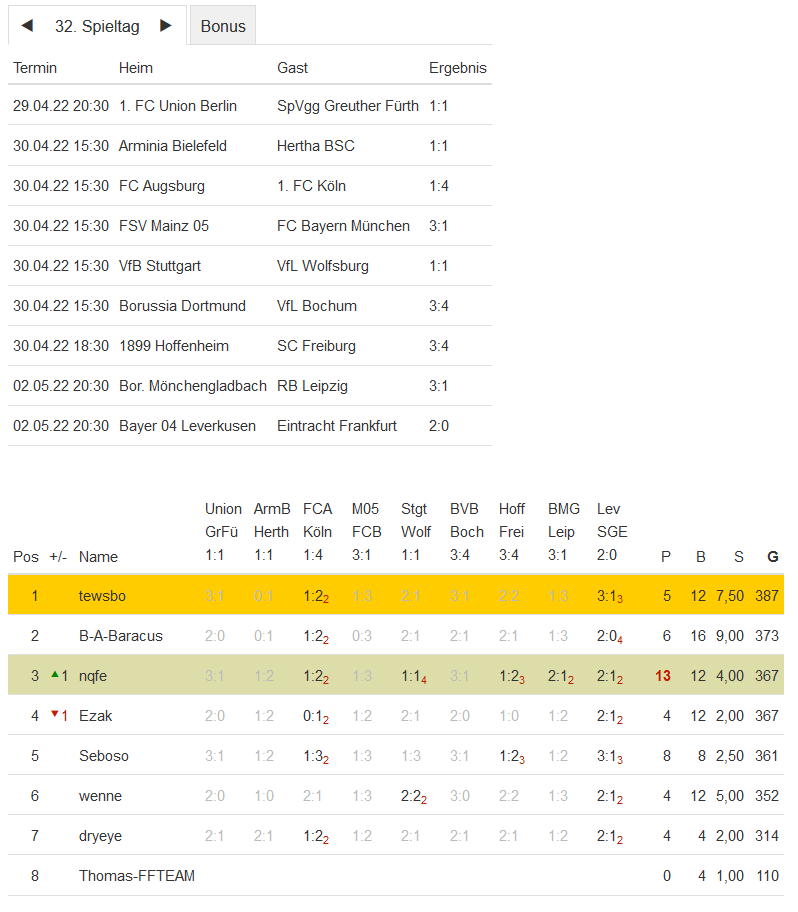The image size is (798, 912).
Task: Open Borussia Dortmund vs VfL Bochum result 3:4
Action: pos(439,306)
